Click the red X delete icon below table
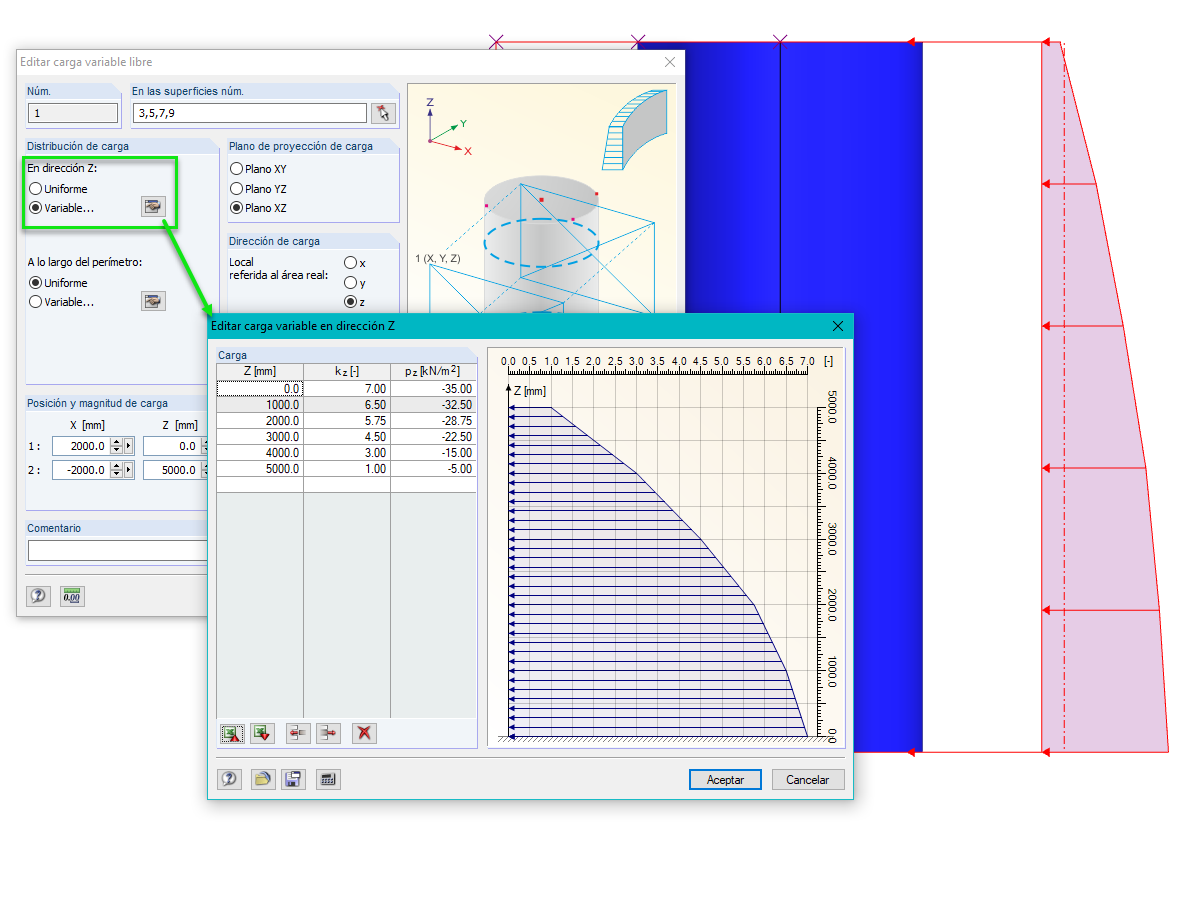The width and height of the screenshot is (1200, 900). (364, 733)
